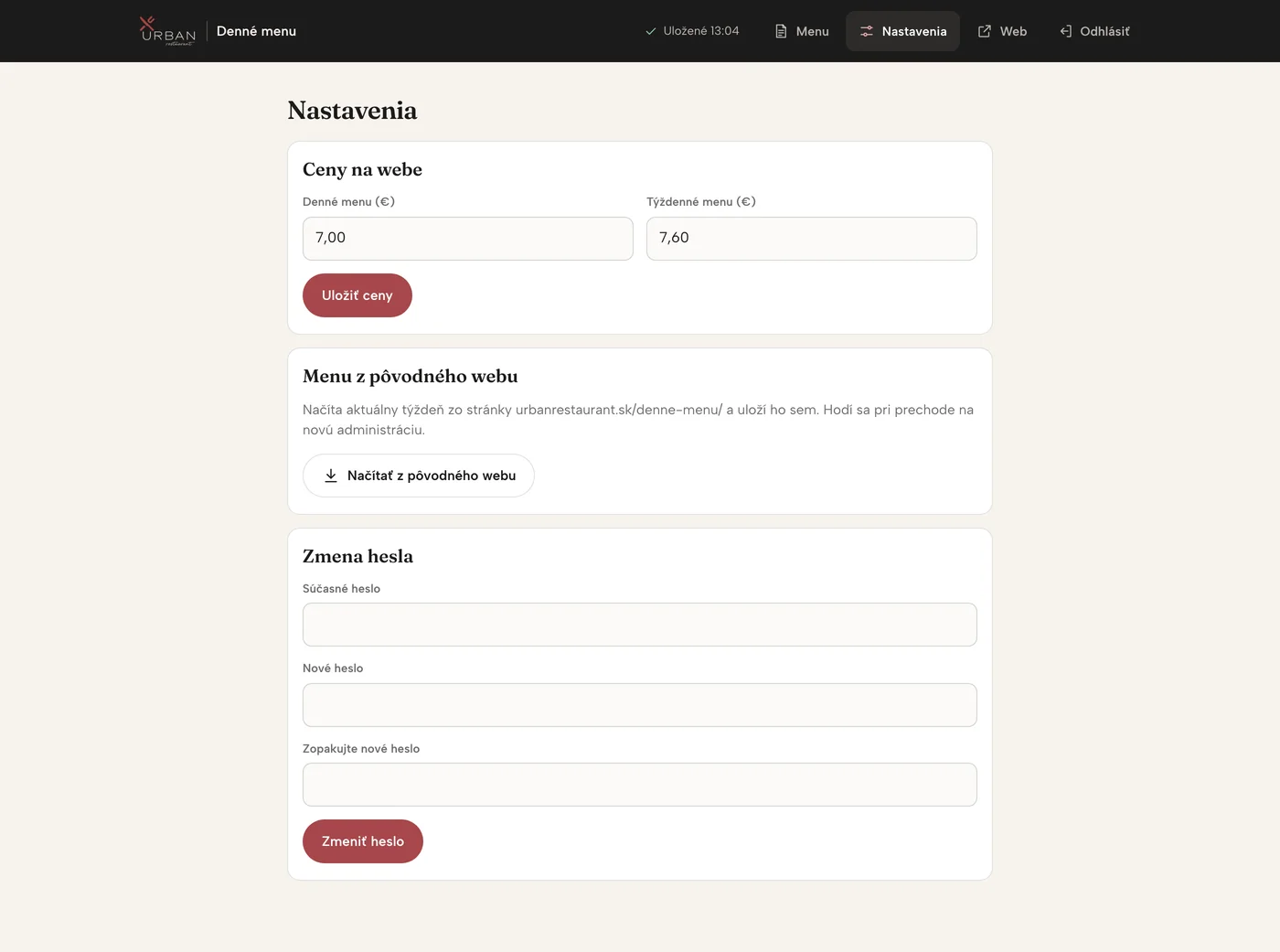This screenshot has width=1280, height=952.
Task: Focus the Denné menu (€) price field
Action: point(468,239)
